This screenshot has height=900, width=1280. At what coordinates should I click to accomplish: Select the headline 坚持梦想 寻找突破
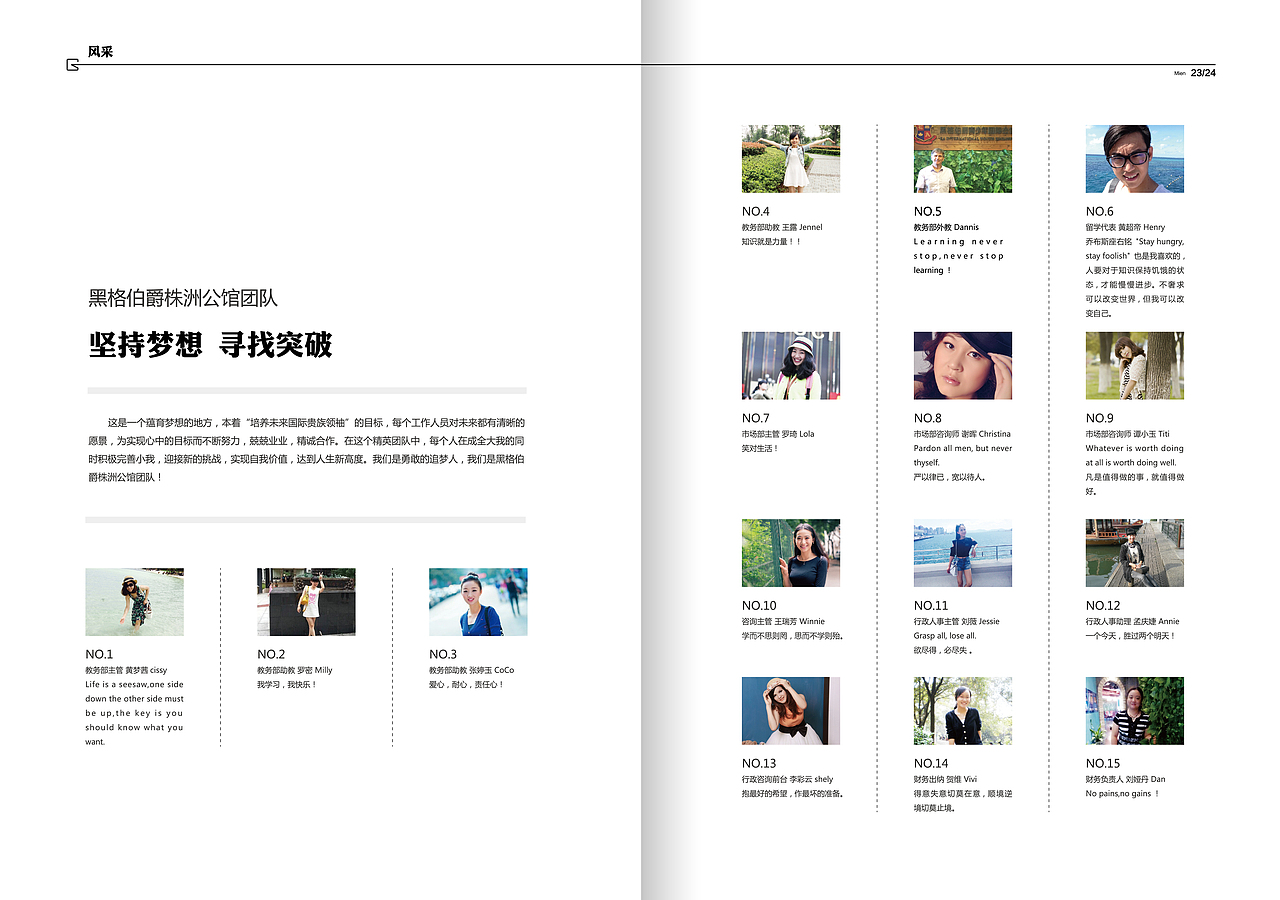coord(210,345)
